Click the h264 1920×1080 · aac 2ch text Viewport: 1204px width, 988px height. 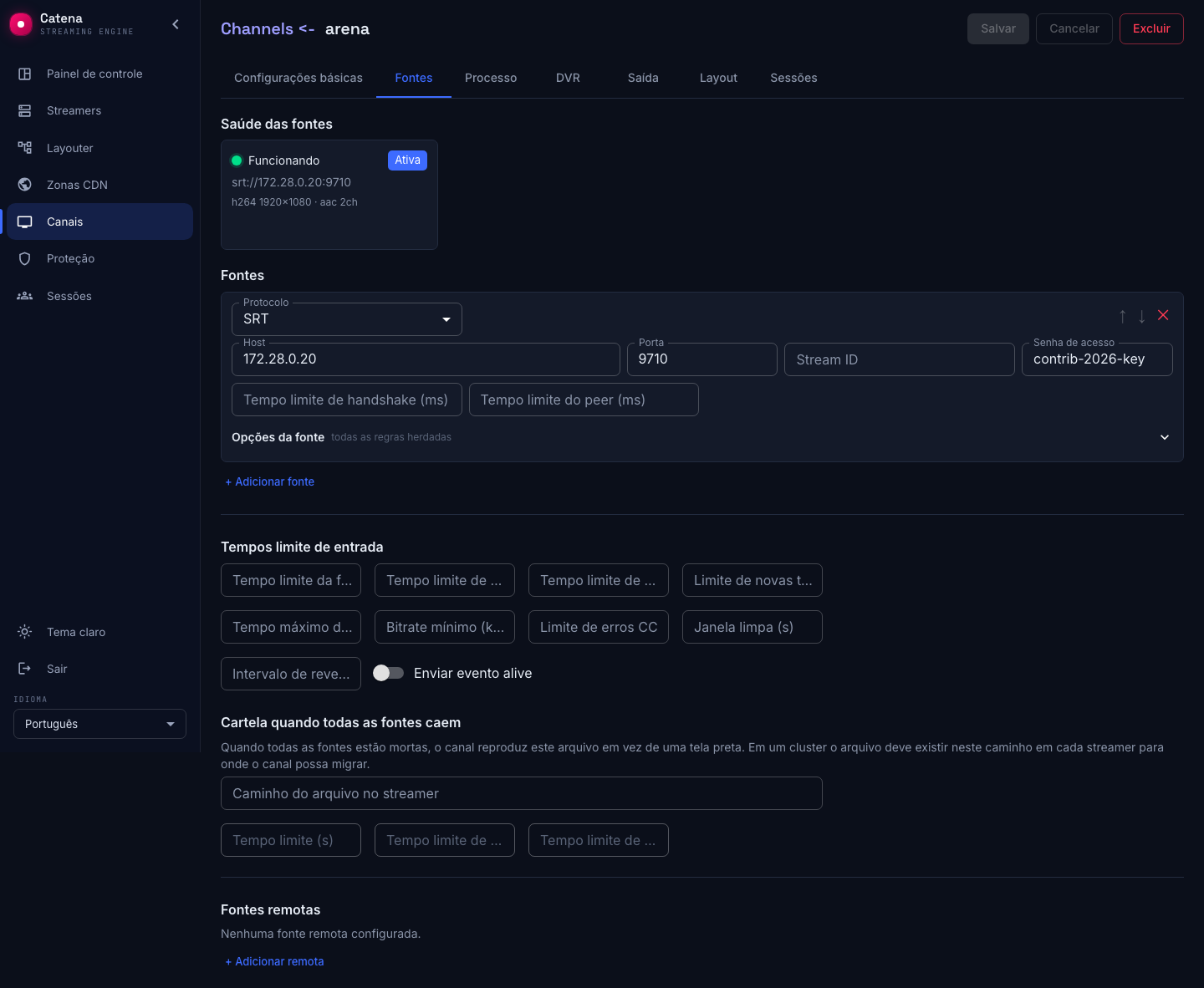click(x=294, y=202)
